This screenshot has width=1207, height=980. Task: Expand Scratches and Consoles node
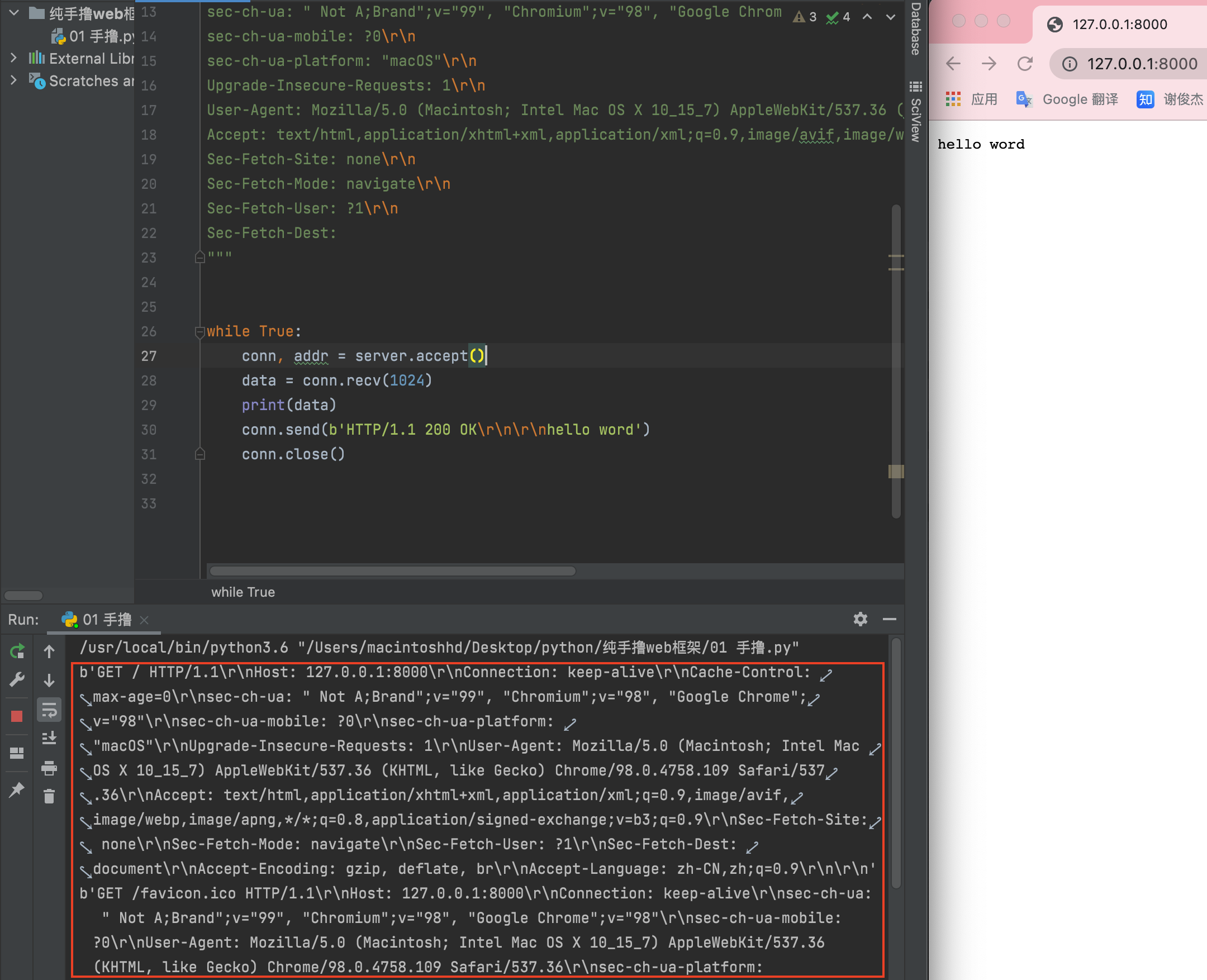point(13,80)
